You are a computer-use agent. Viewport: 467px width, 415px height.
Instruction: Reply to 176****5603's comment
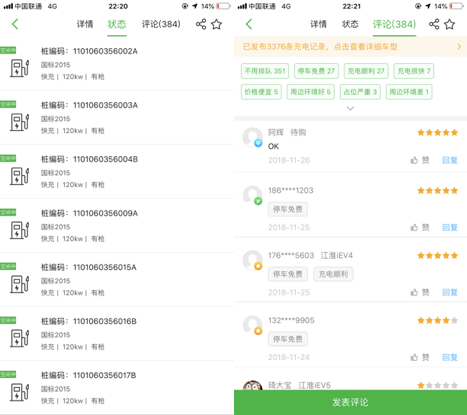click(x=450, y=292)
